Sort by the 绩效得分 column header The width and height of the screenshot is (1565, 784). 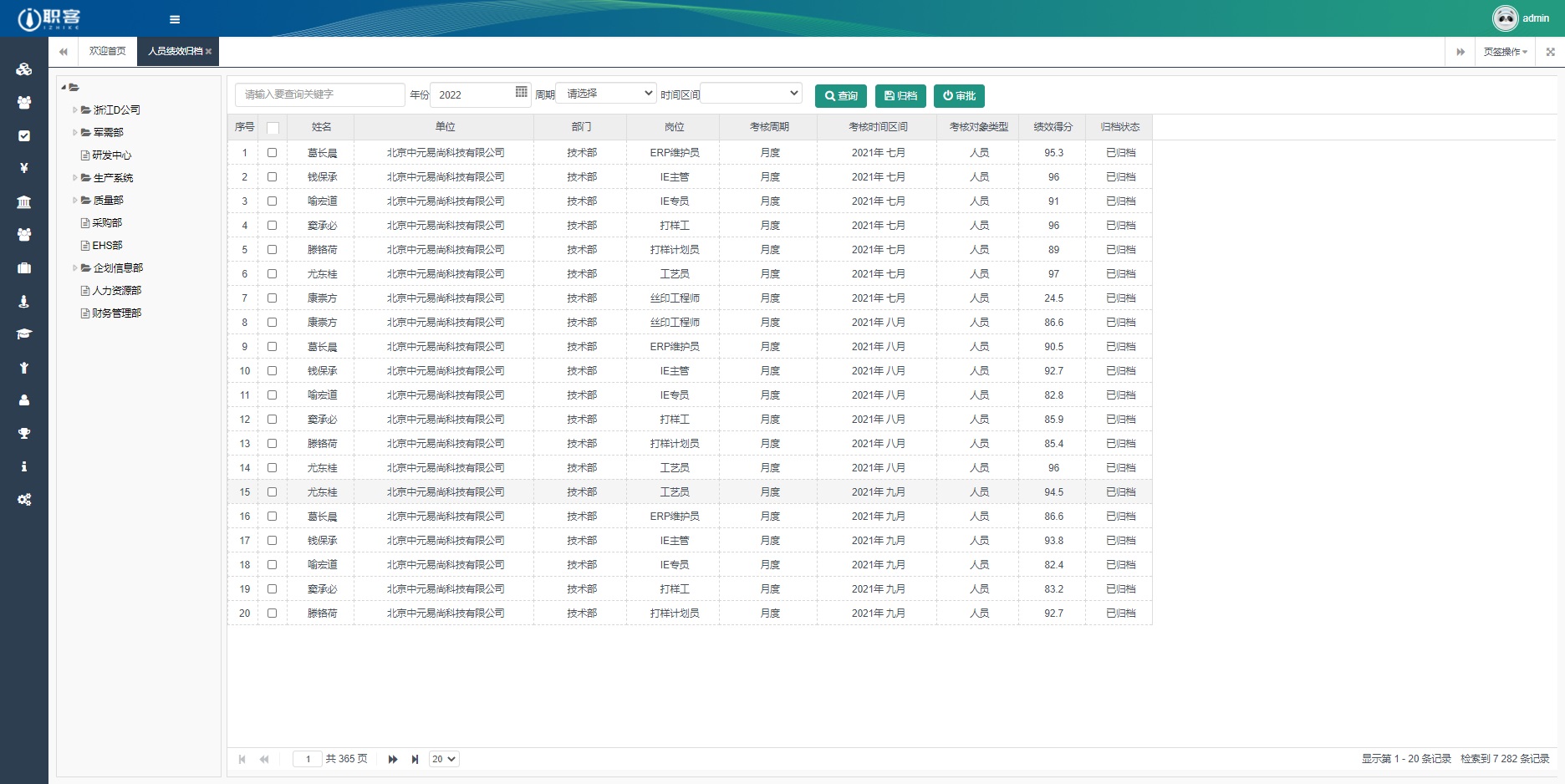1053,127
